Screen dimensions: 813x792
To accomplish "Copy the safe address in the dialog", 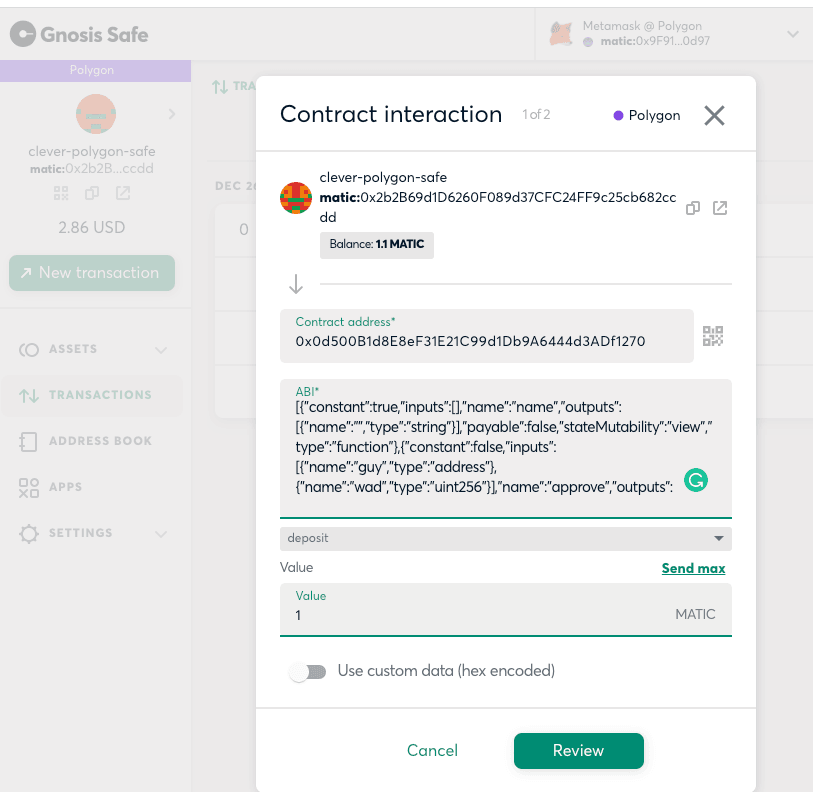I will click(693, 208).
